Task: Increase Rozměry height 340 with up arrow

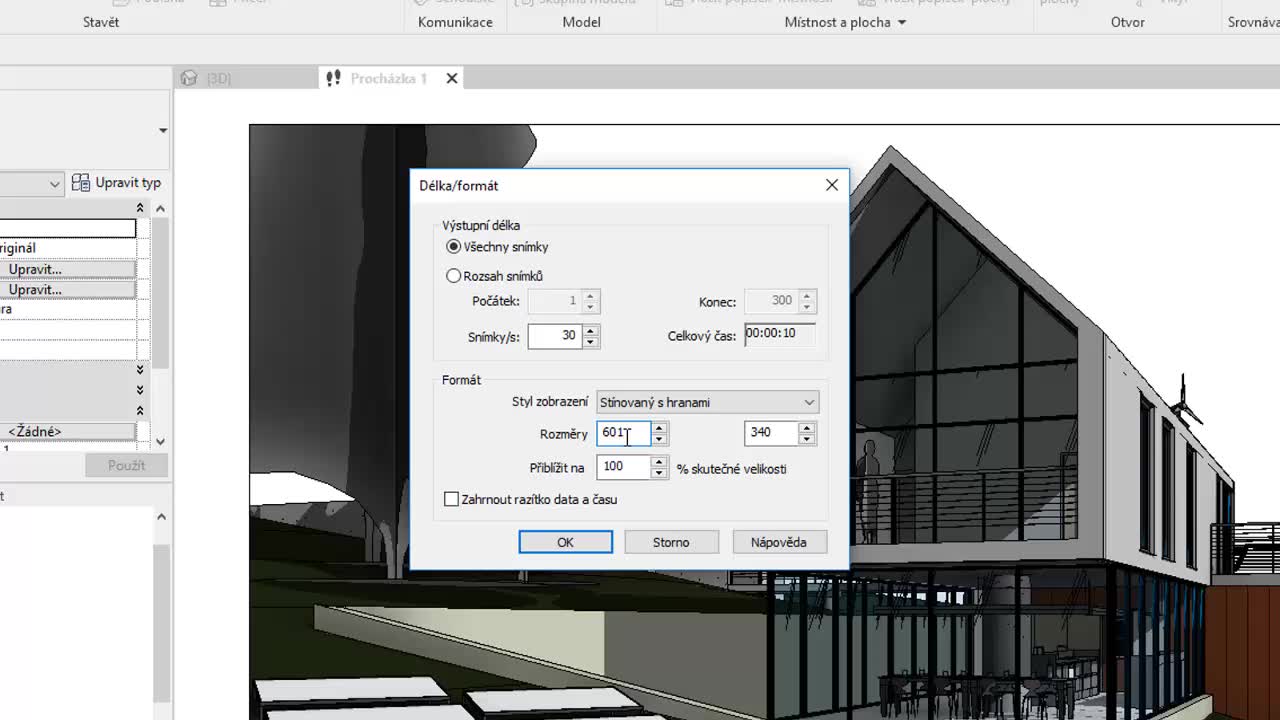Action: pyautogui.click(x=807, y=427)
